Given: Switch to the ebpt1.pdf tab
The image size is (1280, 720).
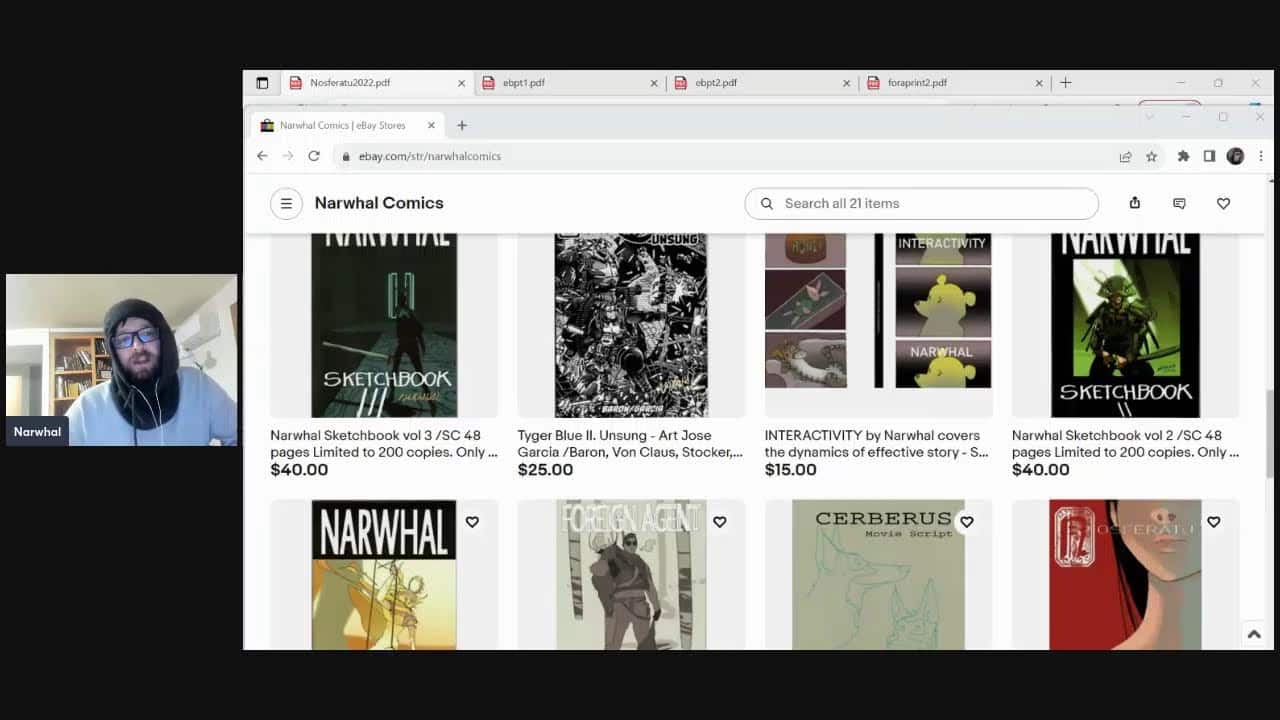Looking at the screenshot, I should click(x=524, y=83).
